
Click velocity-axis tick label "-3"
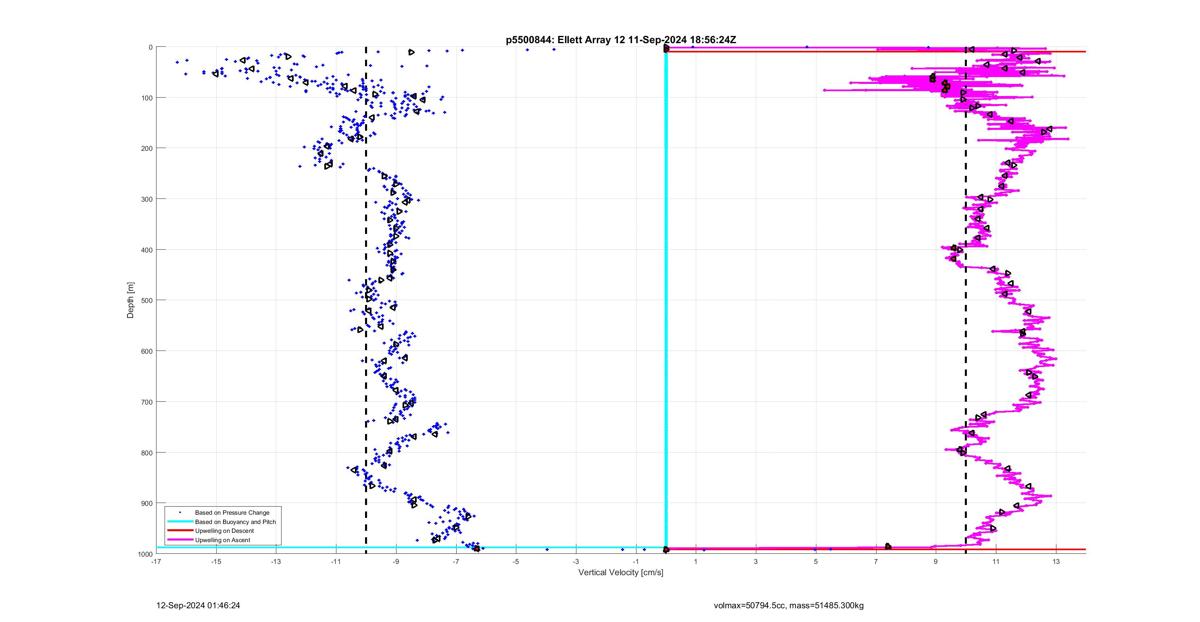(x=576, y=561)
